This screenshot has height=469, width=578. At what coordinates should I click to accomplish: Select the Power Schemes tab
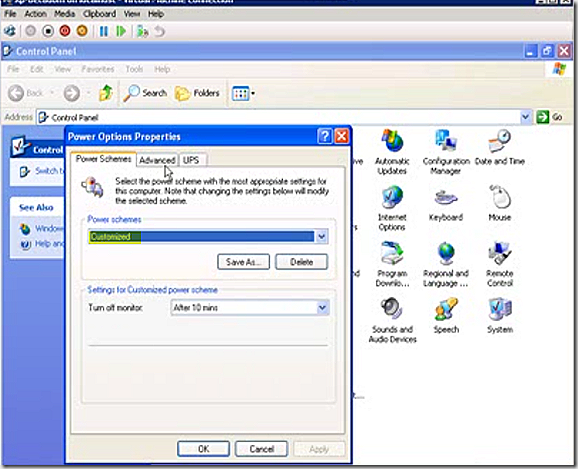(x=104, y=159)
